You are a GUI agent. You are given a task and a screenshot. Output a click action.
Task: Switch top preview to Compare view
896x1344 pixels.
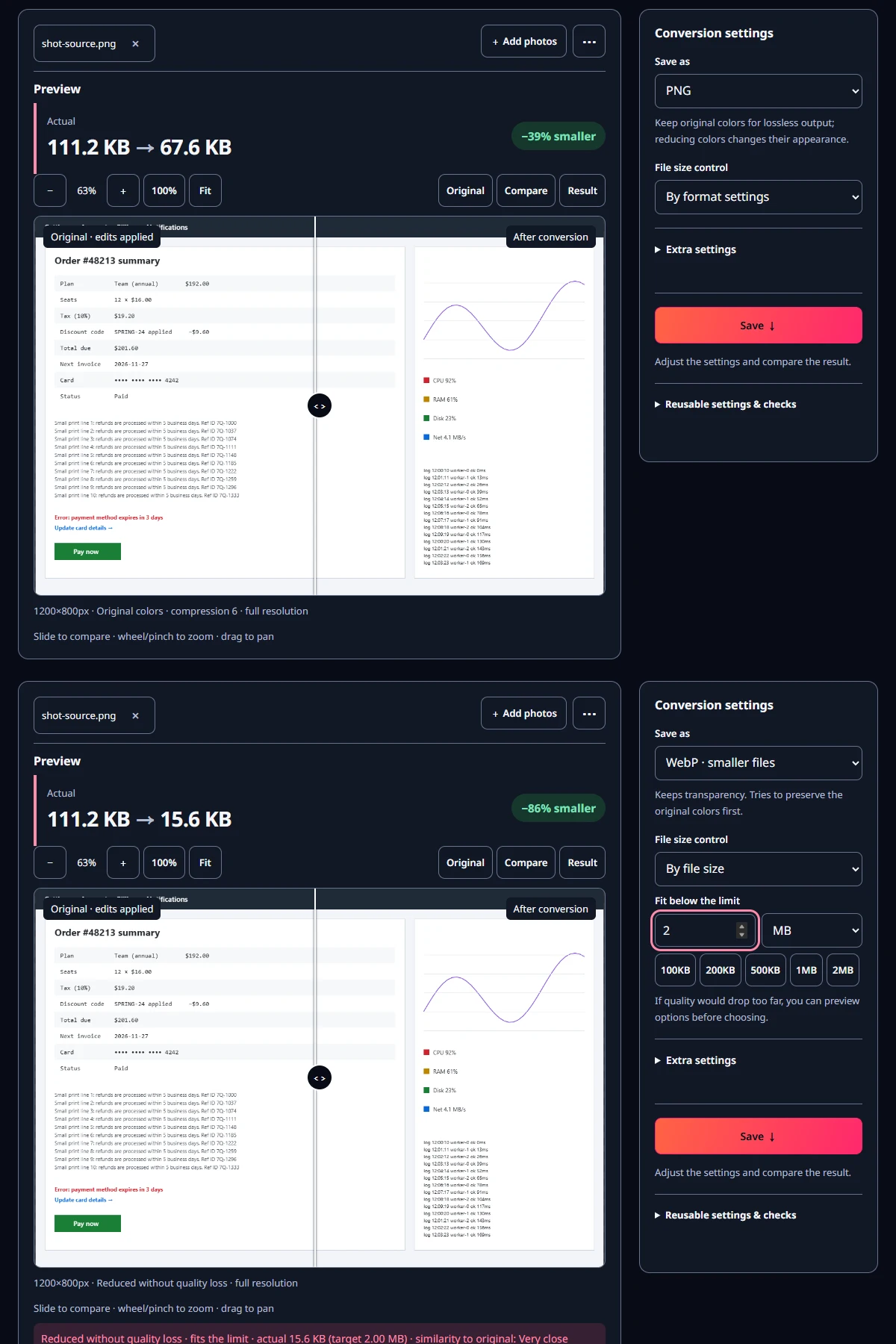point(526,191)
